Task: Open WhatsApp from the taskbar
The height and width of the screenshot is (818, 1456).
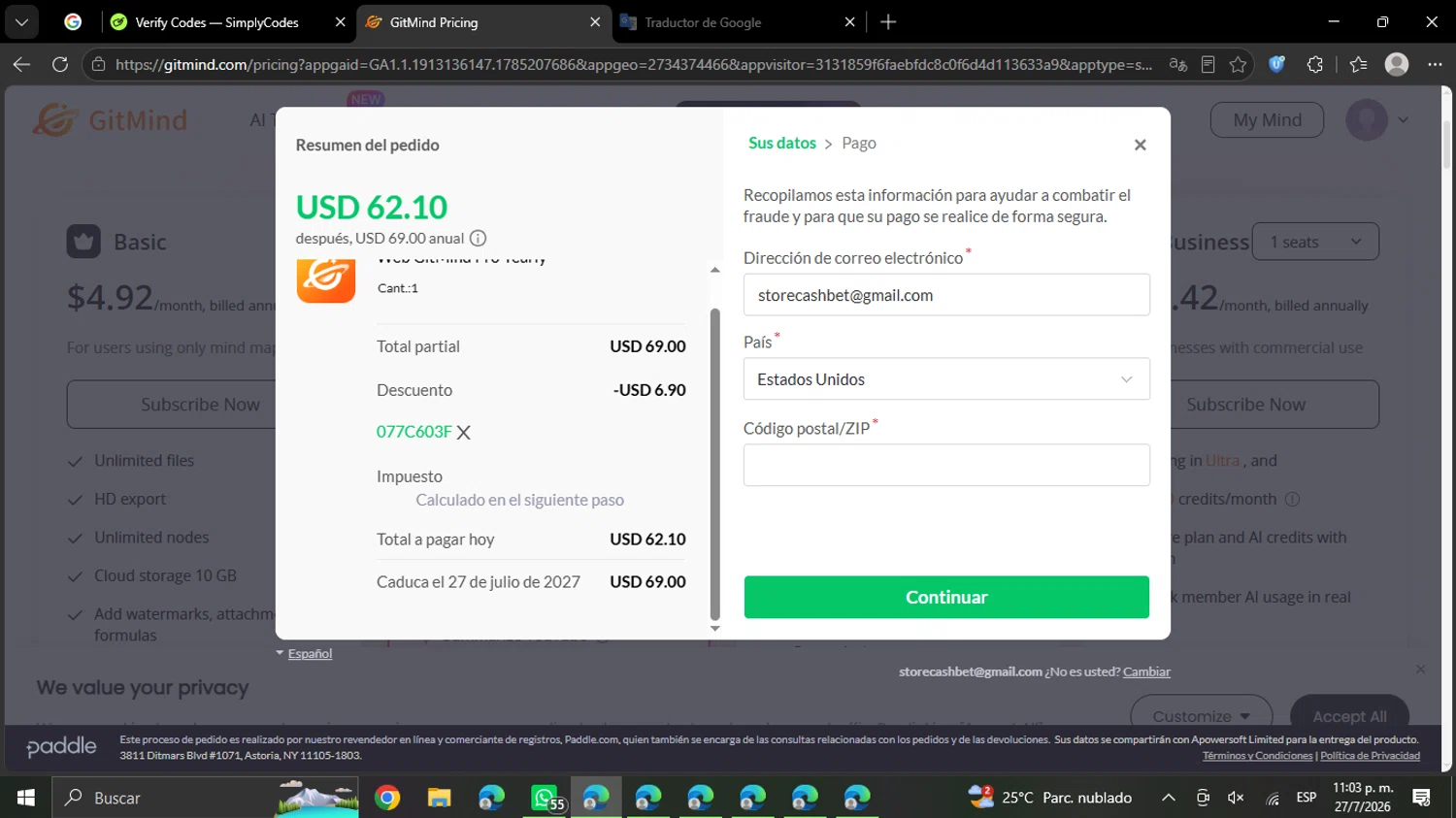Action: pos(545,798)
